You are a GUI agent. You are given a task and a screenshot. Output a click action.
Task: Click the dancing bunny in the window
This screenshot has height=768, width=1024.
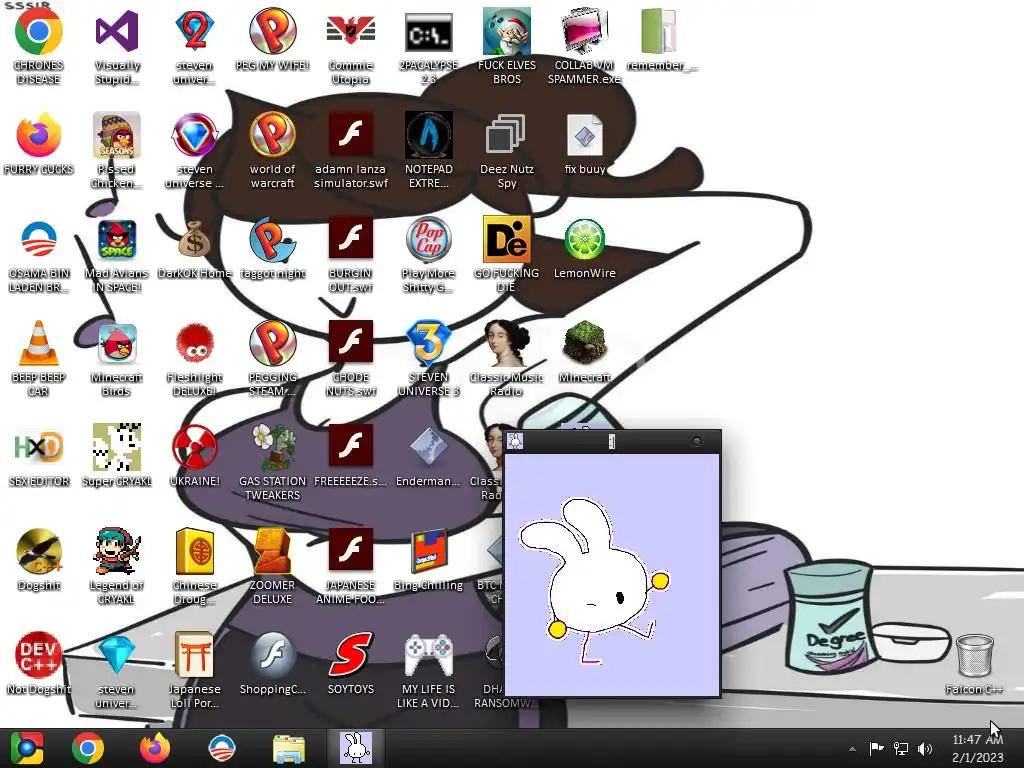(594, 579)
